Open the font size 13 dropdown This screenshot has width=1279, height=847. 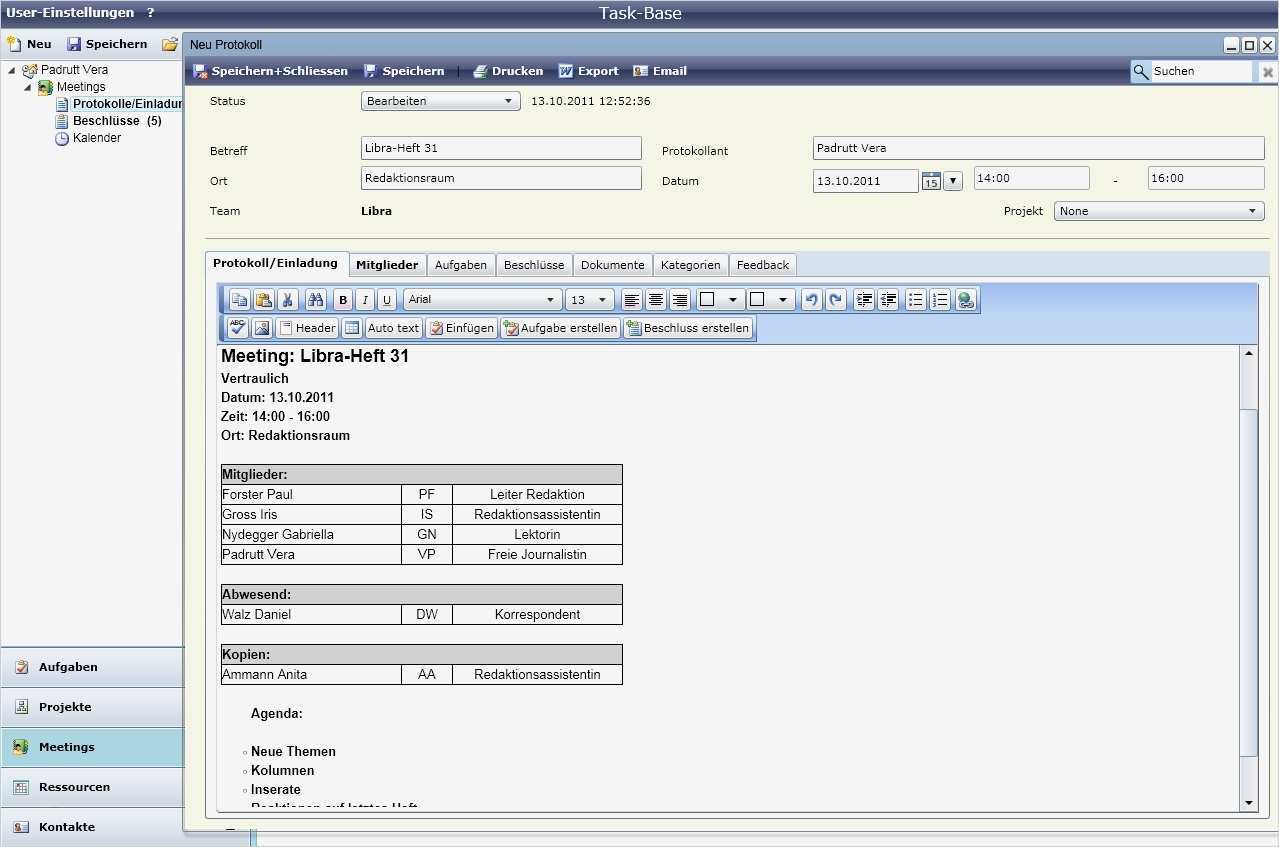pos(590,300)
